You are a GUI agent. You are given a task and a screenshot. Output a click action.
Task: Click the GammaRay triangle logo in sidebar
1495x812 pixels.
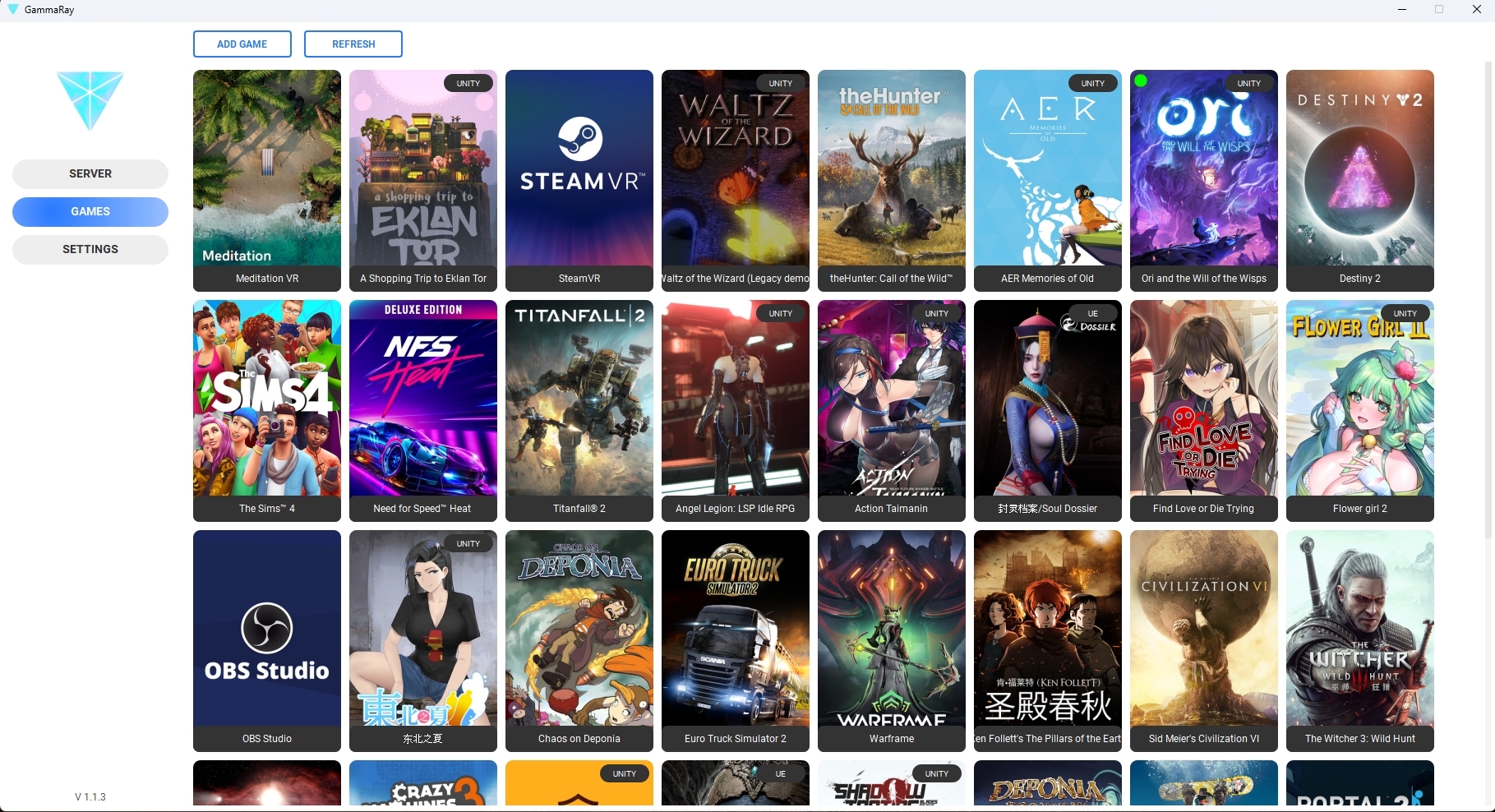90,99
